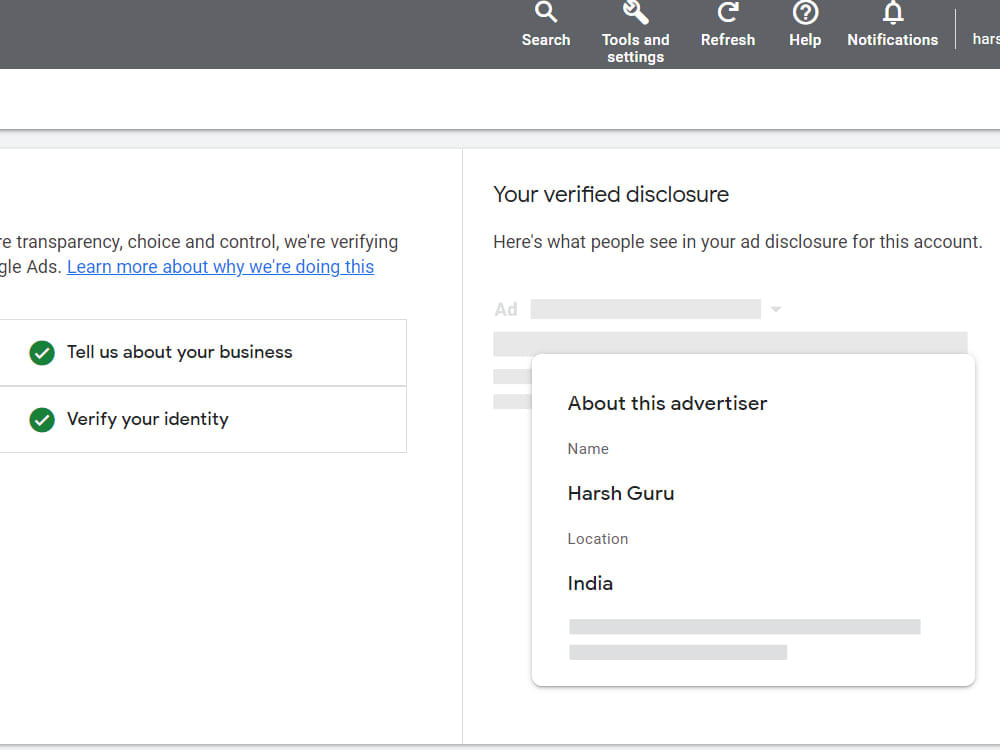
Task: Click the Search magnifier icon
Action: [546, 12]
